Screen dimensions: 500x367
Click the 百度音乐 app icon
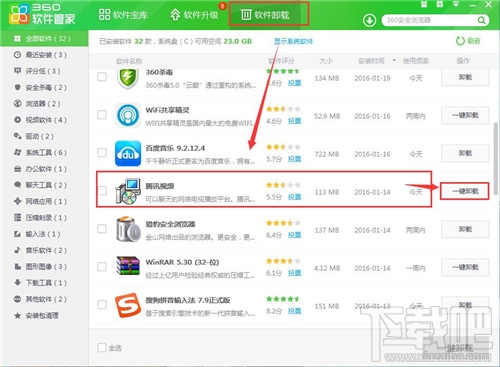click(x=128, y=153)
